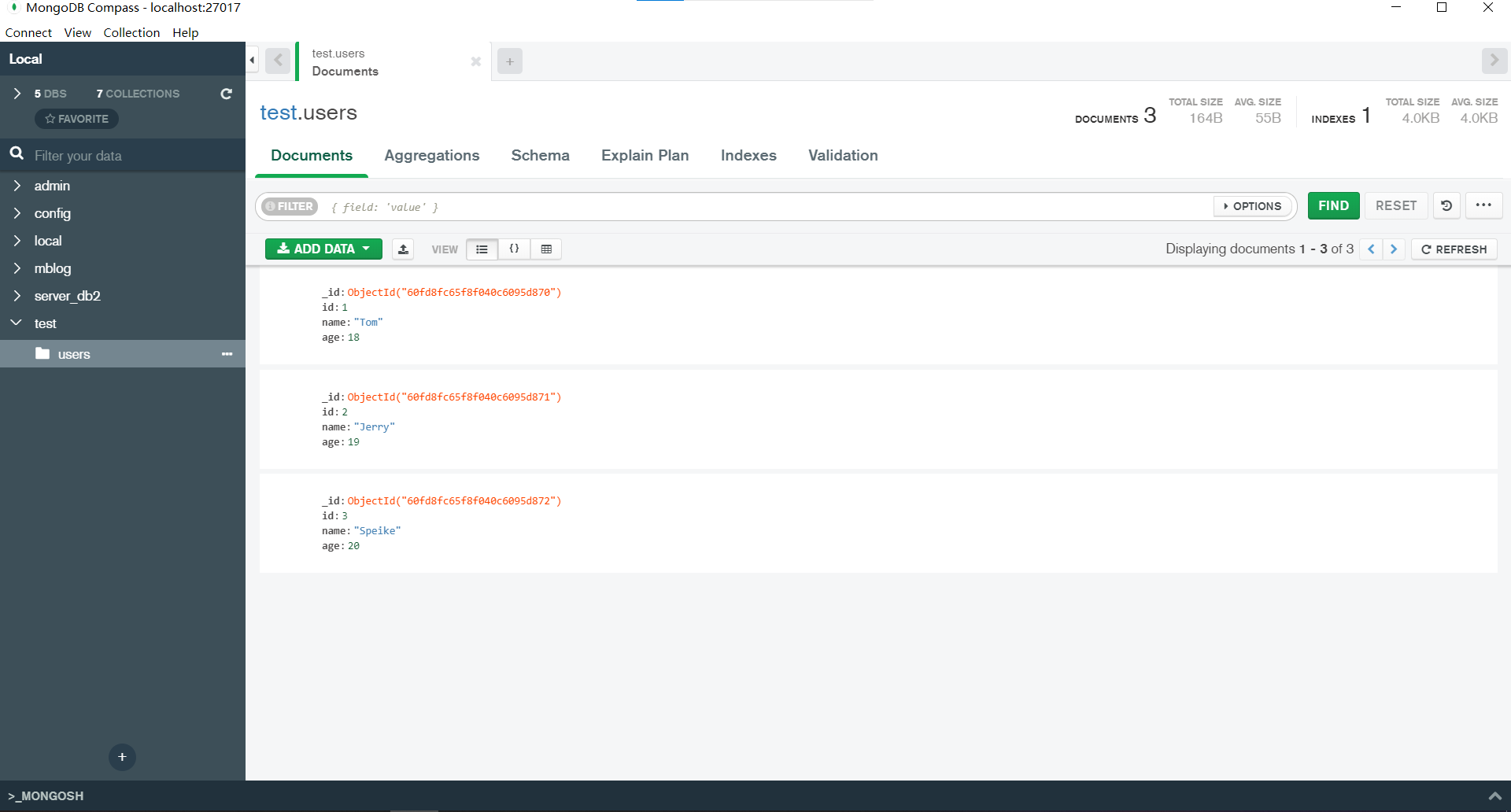Expand the admin database
The image size is (1511, 812).
tap(17, 186)
